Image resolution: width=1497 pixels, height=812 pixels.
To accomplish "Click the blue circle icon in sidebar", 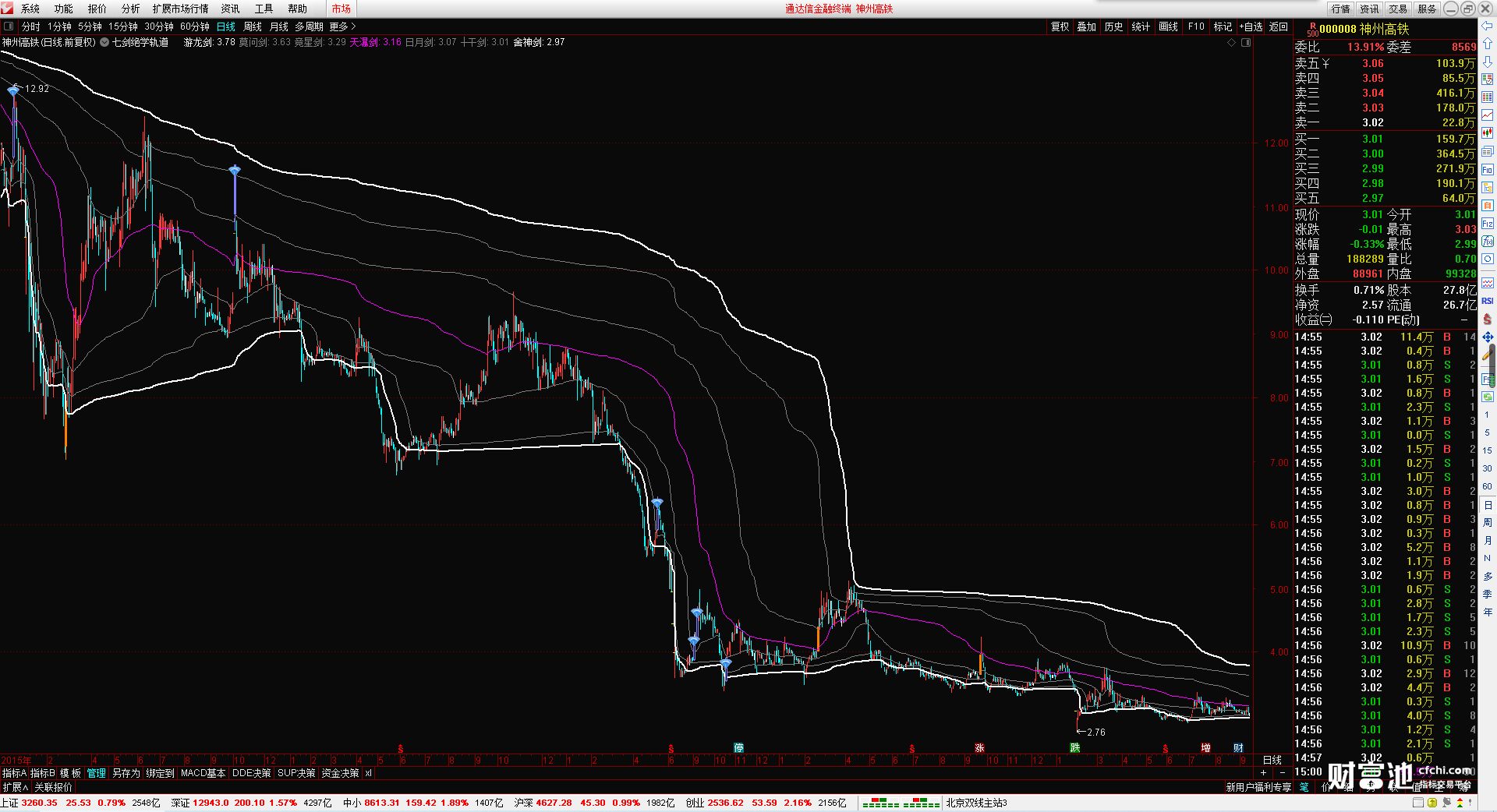I will pyautogui.click(x=1488, y=259).
